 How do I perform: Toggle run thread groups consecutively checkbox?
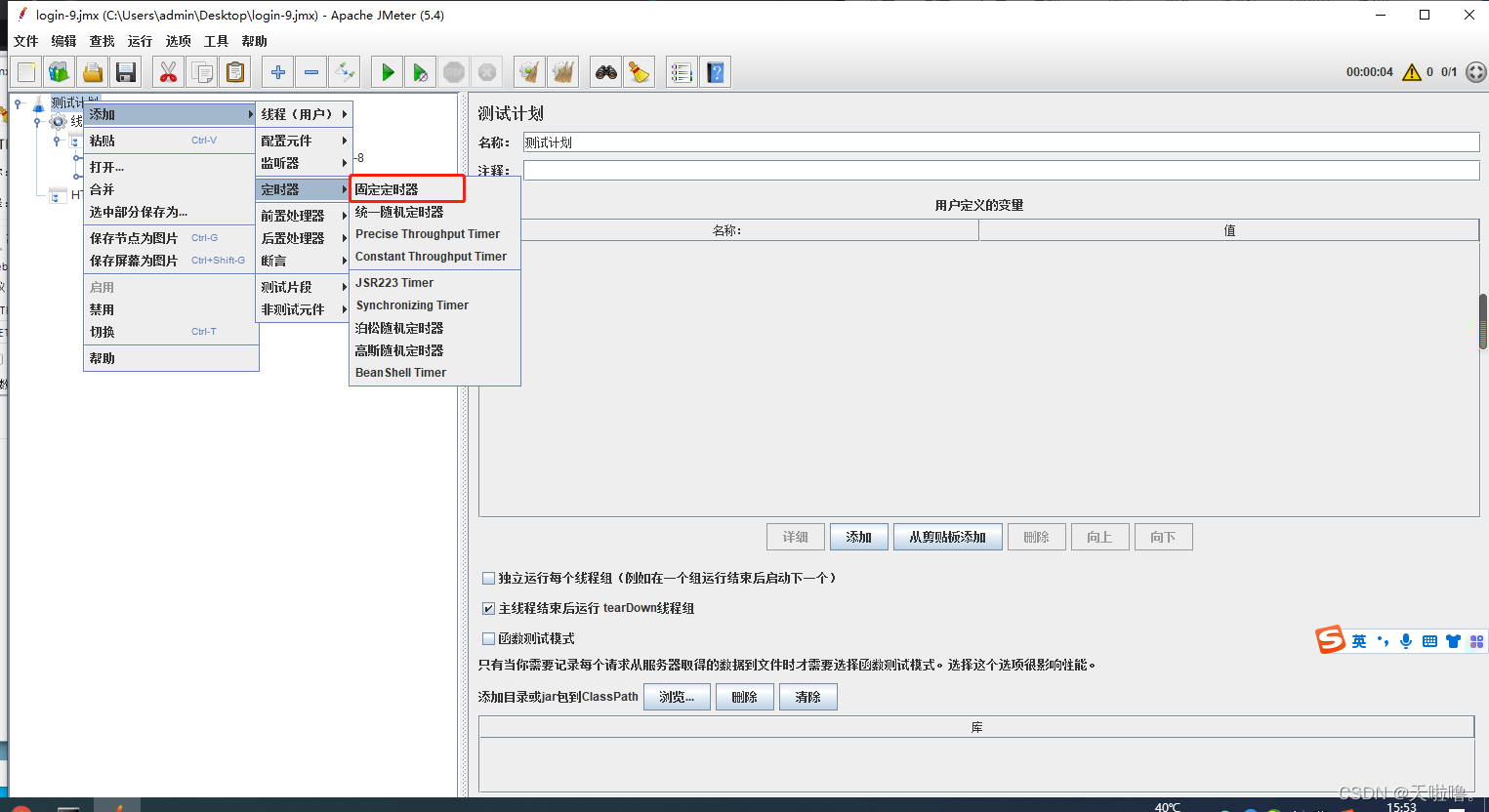[x=488, y=578]
